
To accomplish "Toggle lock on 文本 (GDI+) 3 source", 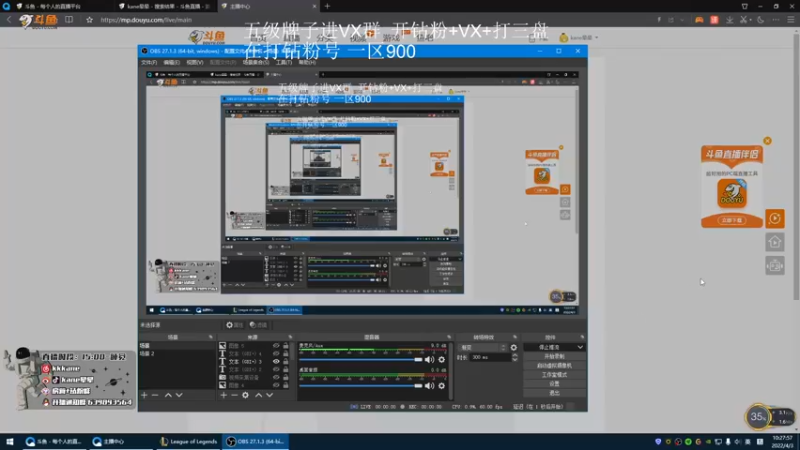I will pos(286,362).
